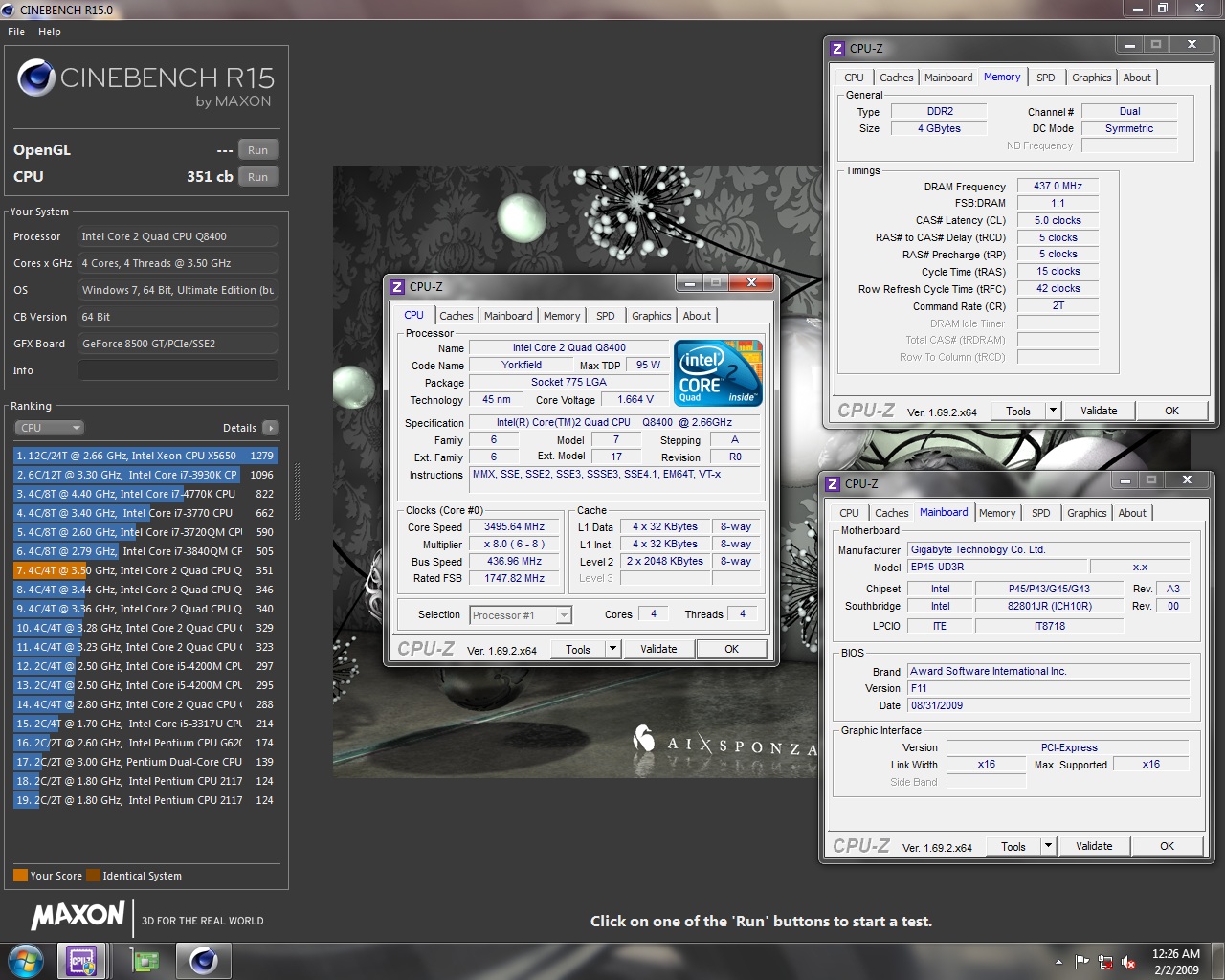Click the Core Speed value 3495.64 MHz
1225x980 pixels.
point(515,526)
